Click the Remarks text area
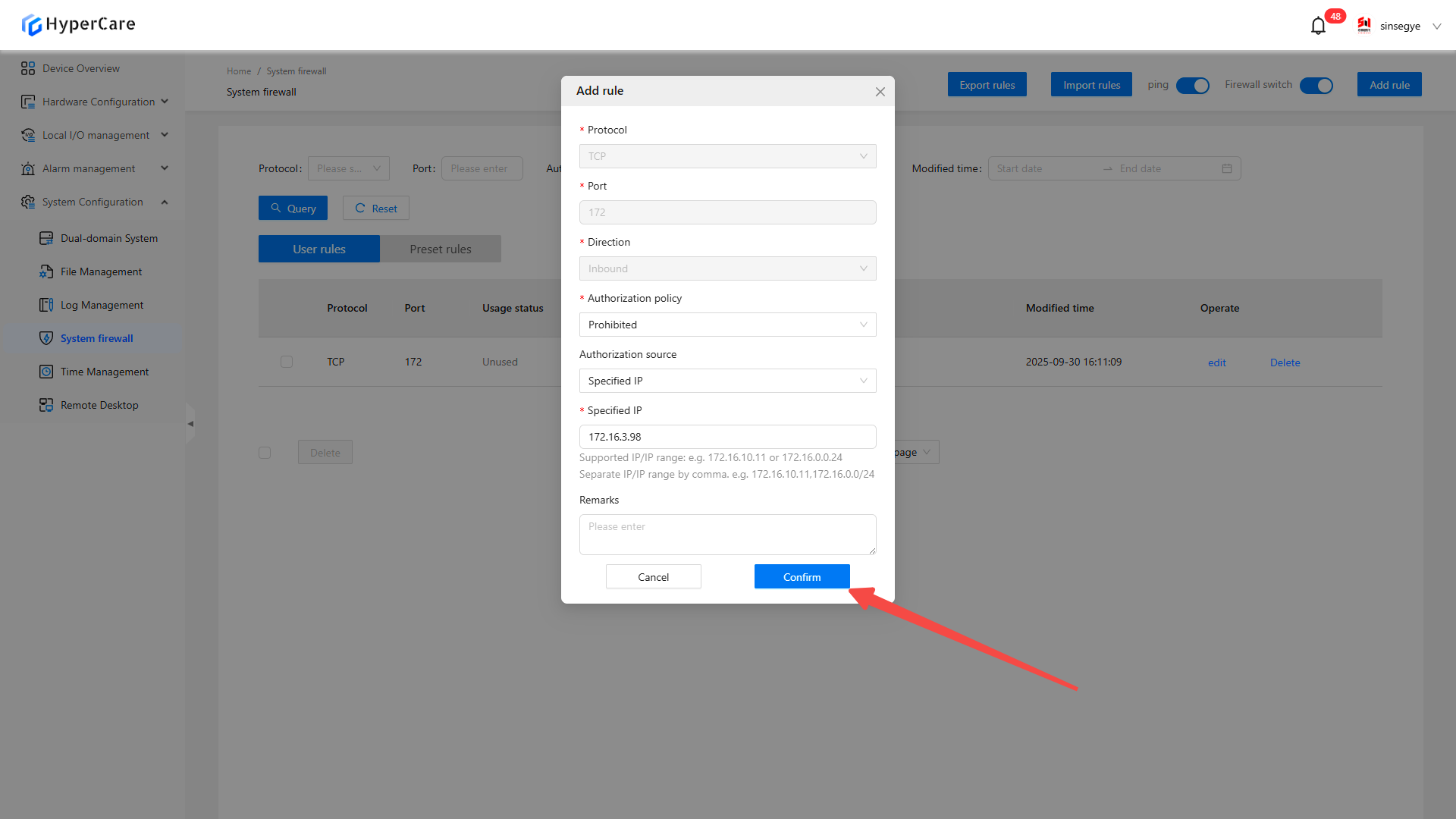Screen dimensions: 1456x819 tap(727, 535)
